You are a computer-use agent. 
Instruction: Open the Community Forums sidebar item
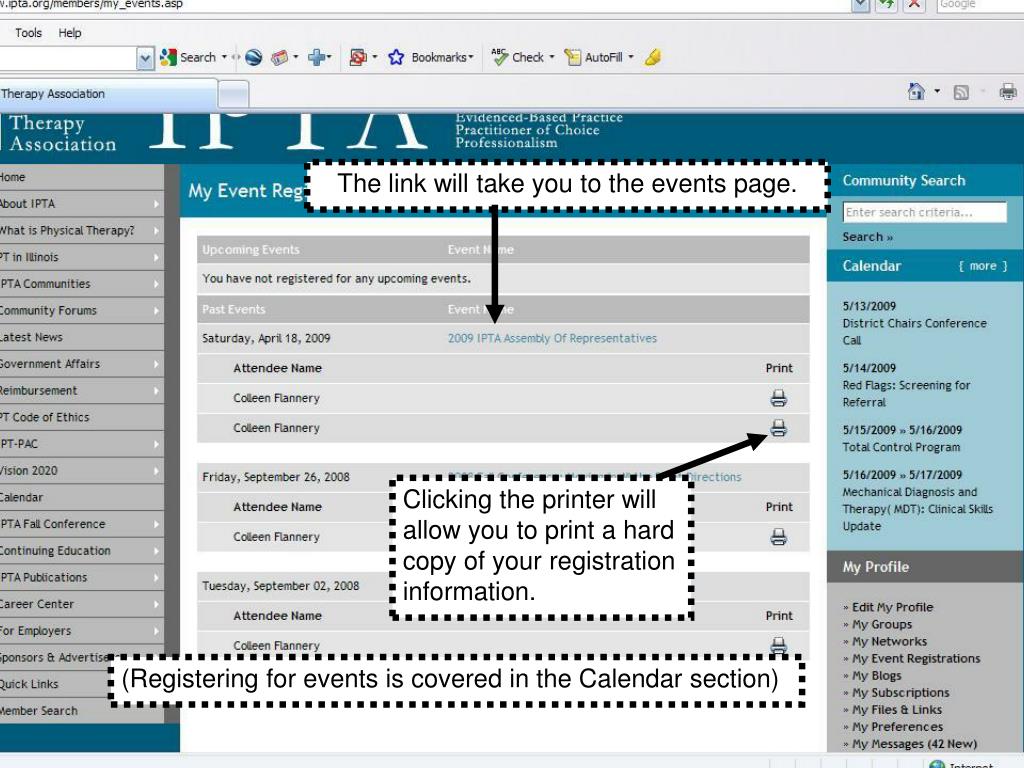pos(82,310)
